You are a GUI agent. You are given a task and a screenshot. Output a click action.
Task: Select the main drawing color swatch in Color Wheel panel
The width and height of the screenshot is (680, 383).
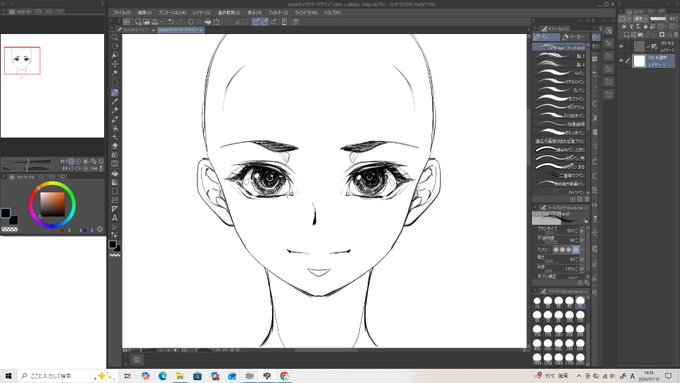click(6, 213)
